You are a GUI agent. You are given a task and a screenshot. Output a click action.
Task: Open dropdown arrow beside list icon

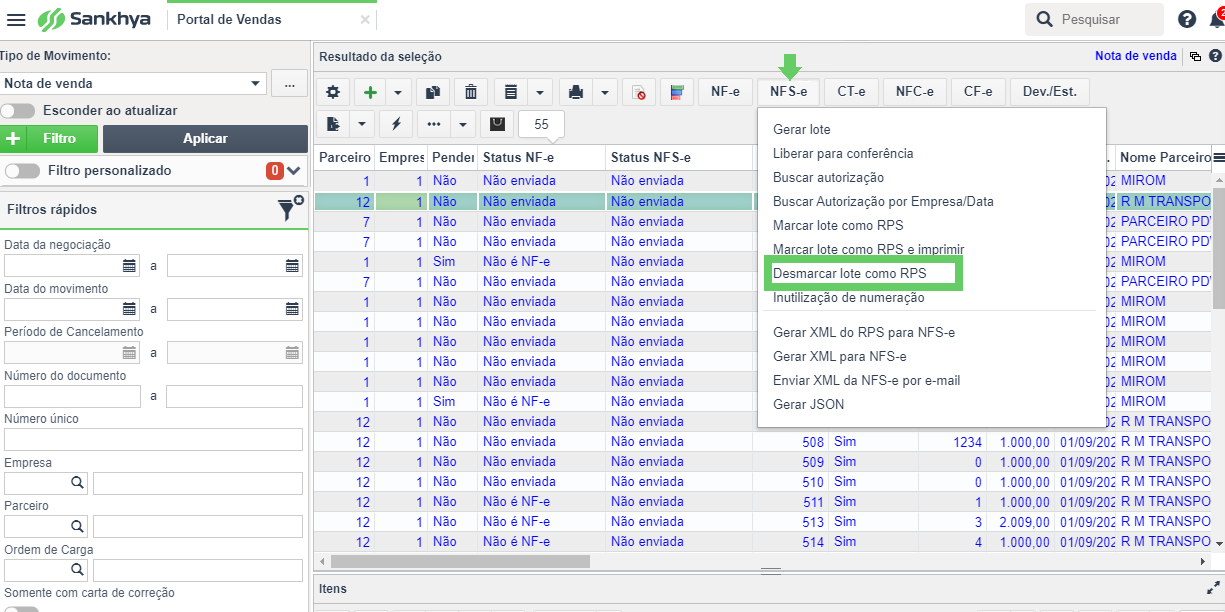(539, 92)
